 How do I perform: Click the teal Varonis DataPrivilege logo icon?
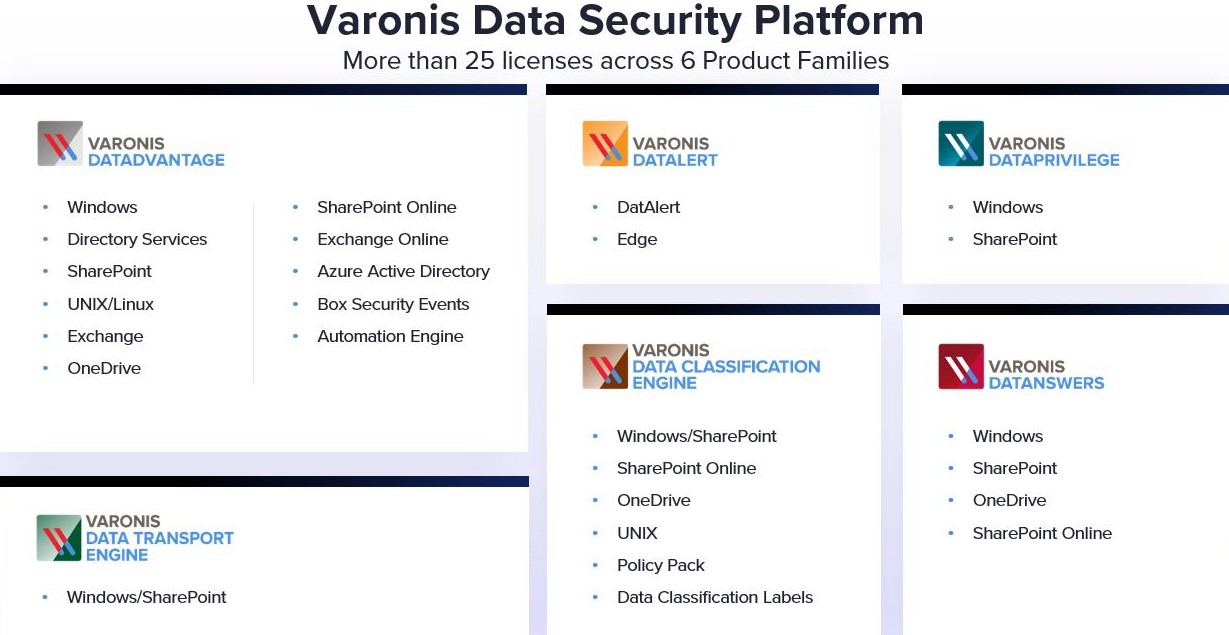point(961,143)
